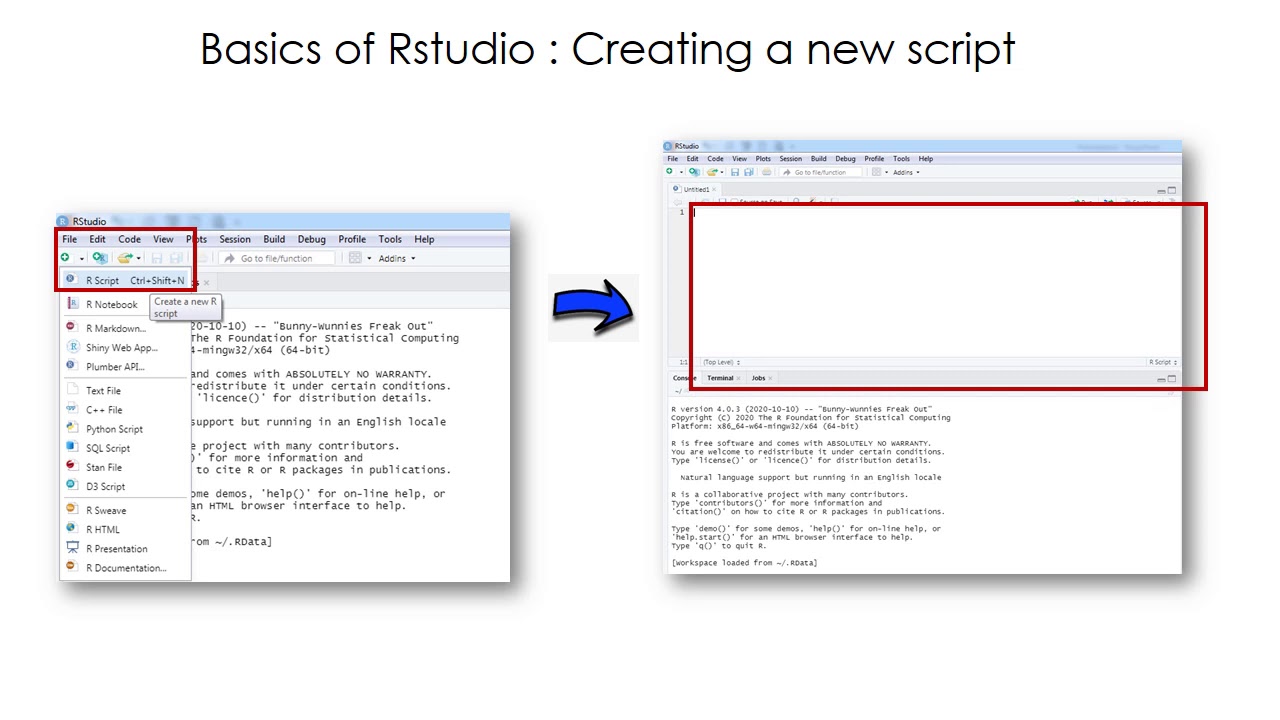Click the Save All icon in right RStudio window
The width and height of the screenshot is (1280, 720).
click(748, 172)
